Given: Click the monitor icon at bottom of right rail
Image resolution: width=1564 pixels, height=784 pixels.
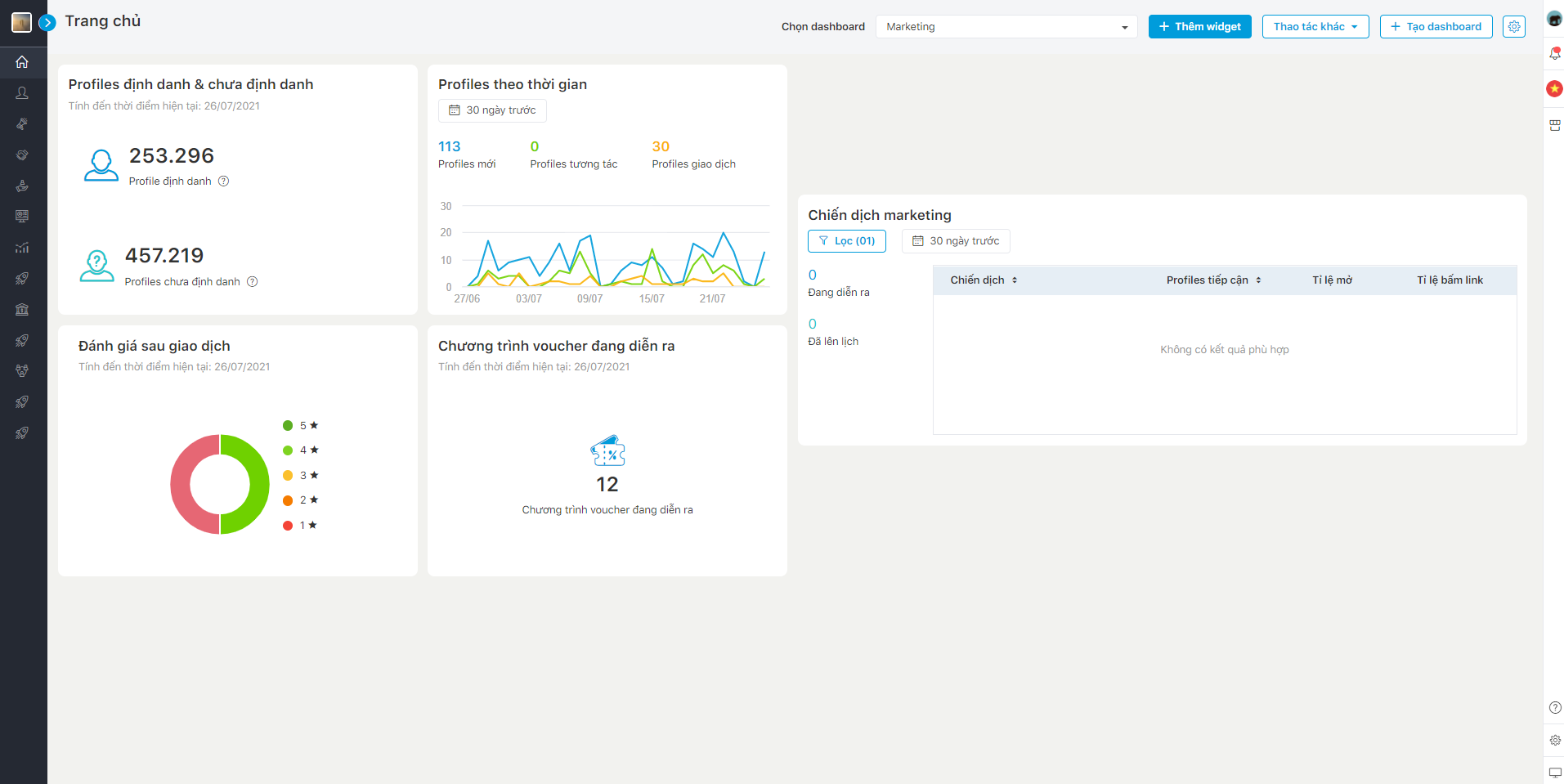Looking at the screenshot, I should [1556, 773].
